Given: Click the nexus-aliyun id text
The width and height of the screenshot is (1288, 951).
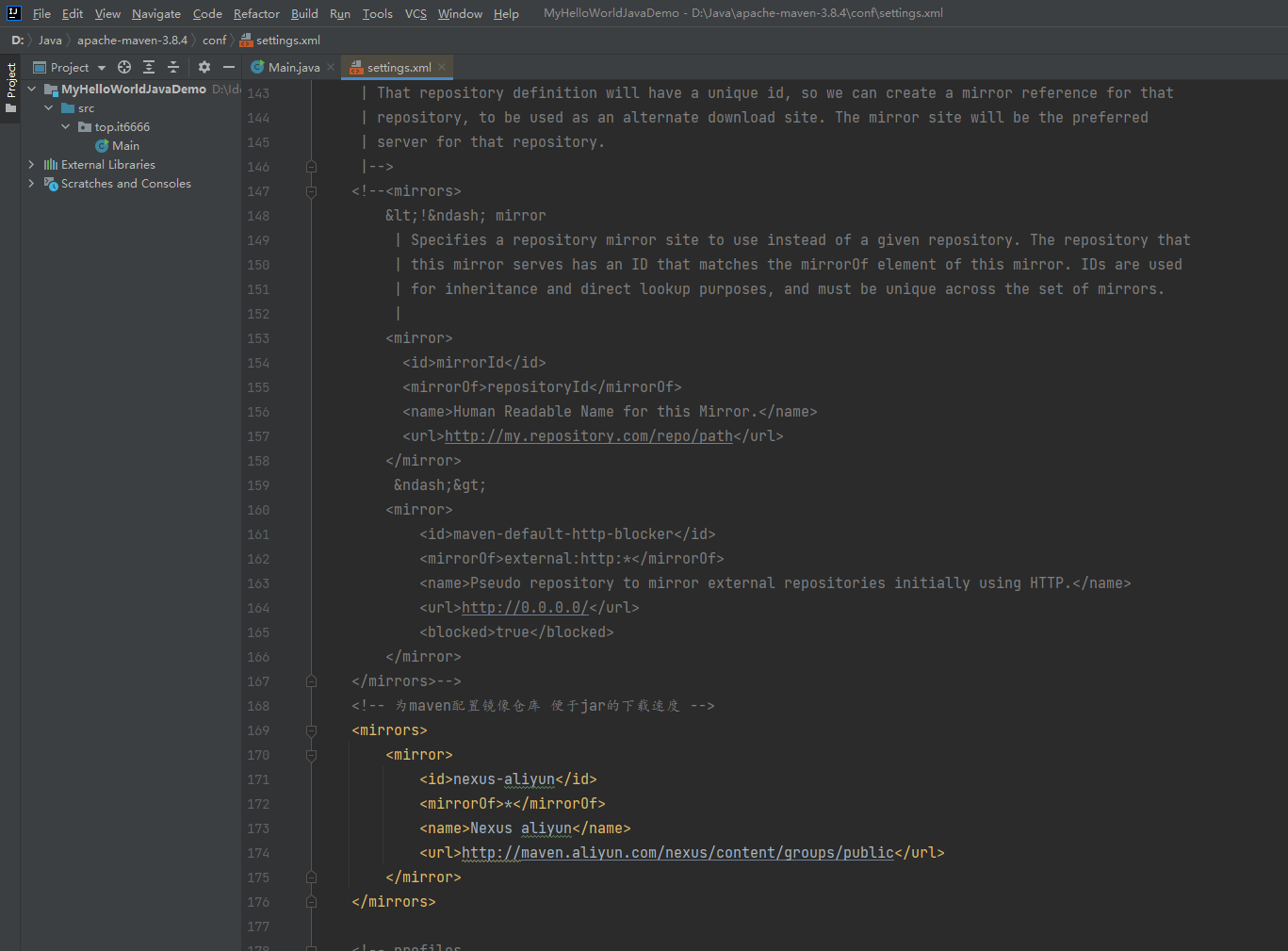Looking at the screenshot, I should click(x=504, y=779).
